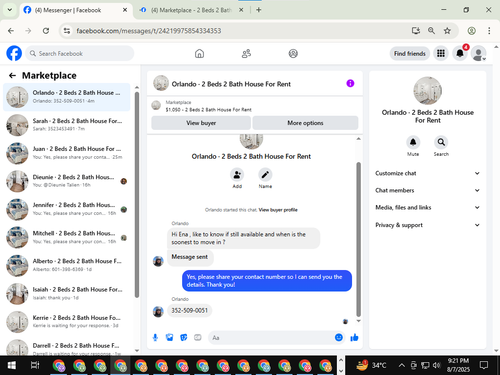500x375 pixels.
Task: Click the browser reload icon
Action: tap(46, 31)
